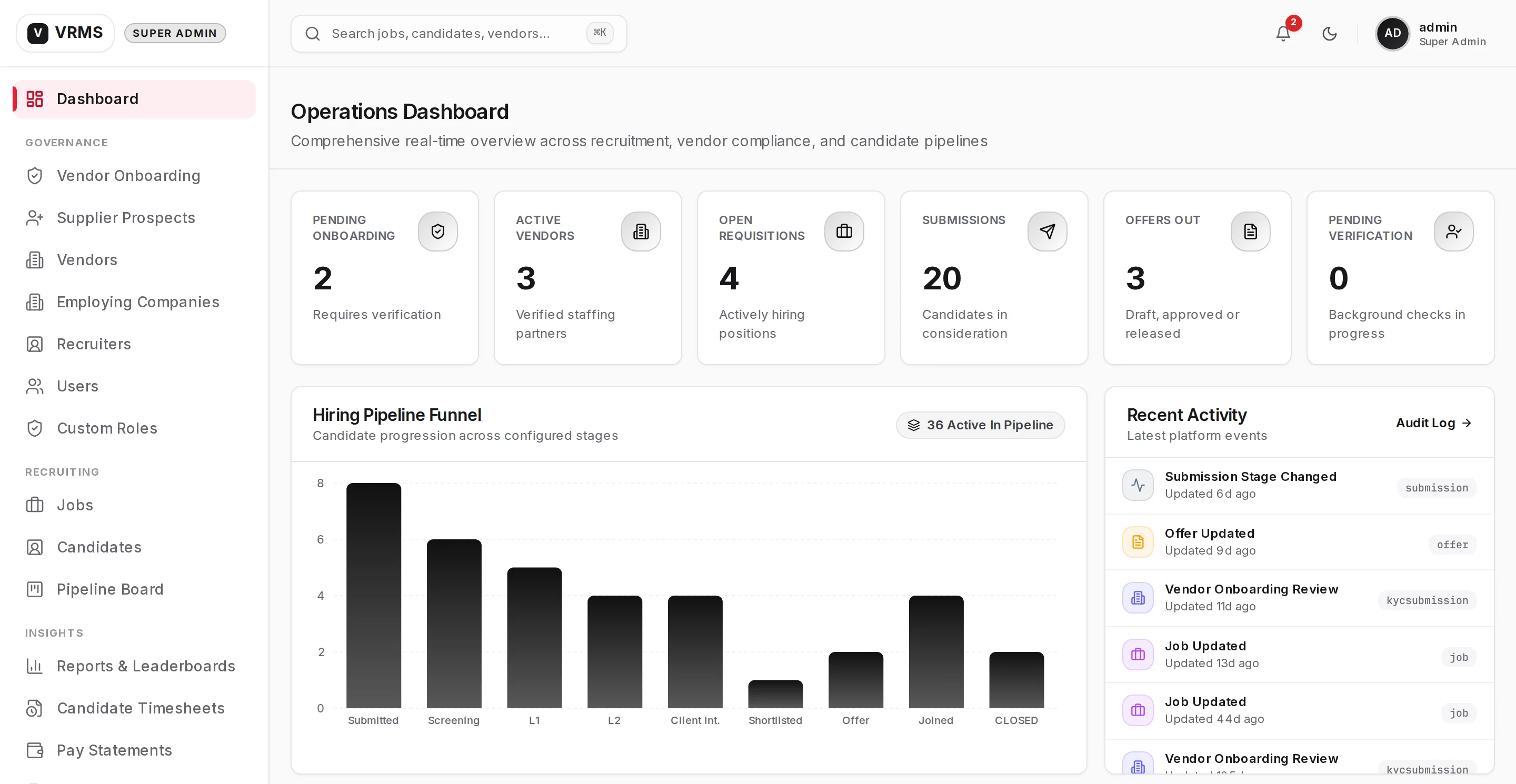Open the Users page
This screenshot has height=784, width=1516.
point(134,386)
